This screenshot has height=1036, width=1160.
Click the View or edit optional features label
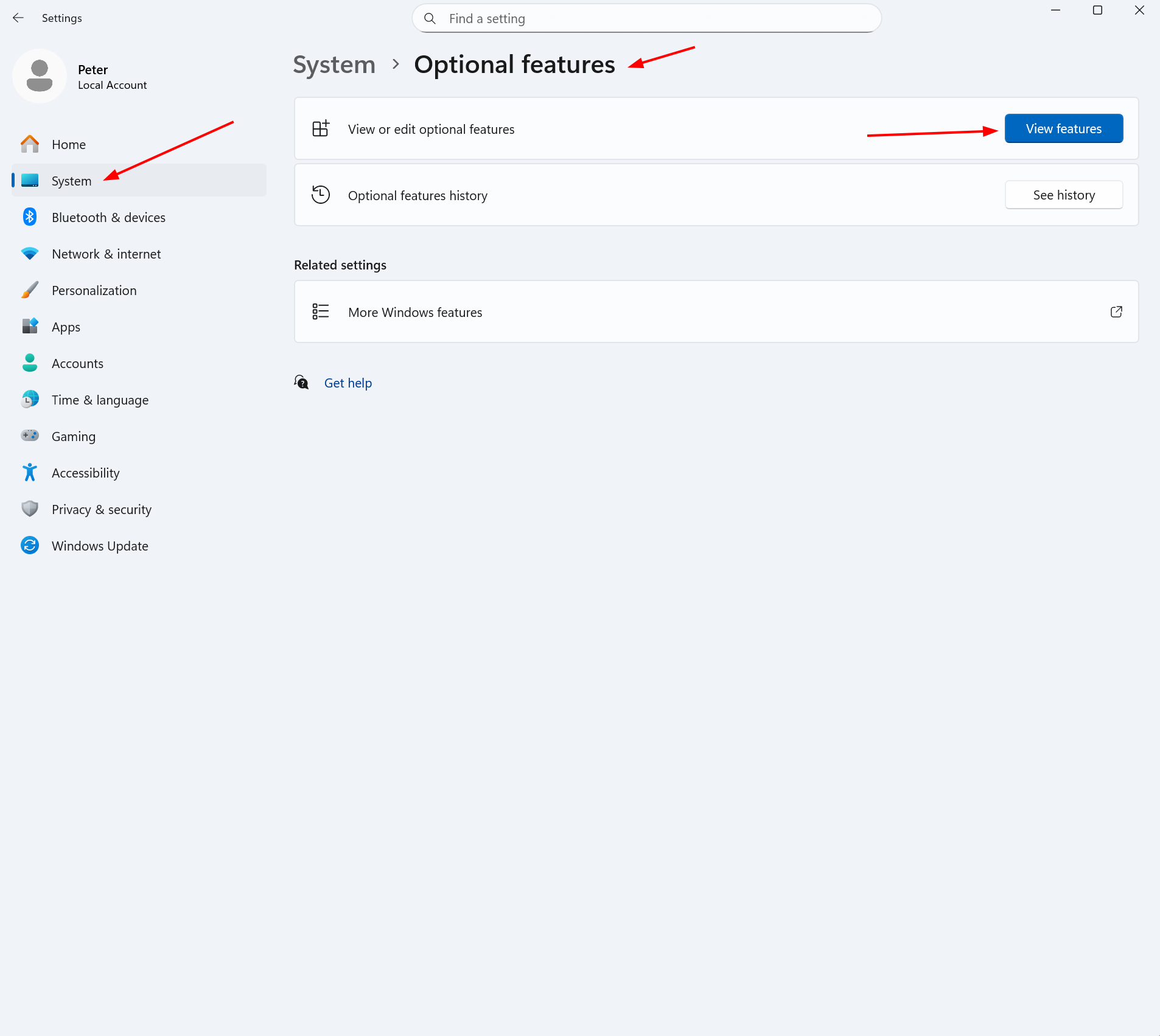click(432, 129)
